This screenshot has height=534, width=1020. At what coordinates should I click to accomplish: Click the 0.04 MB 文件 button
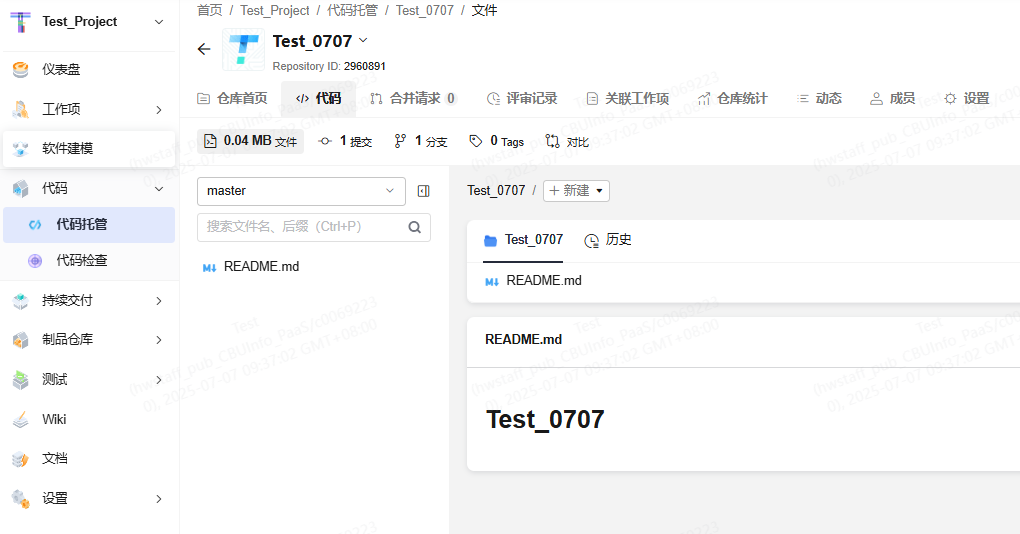pos(250,141)
